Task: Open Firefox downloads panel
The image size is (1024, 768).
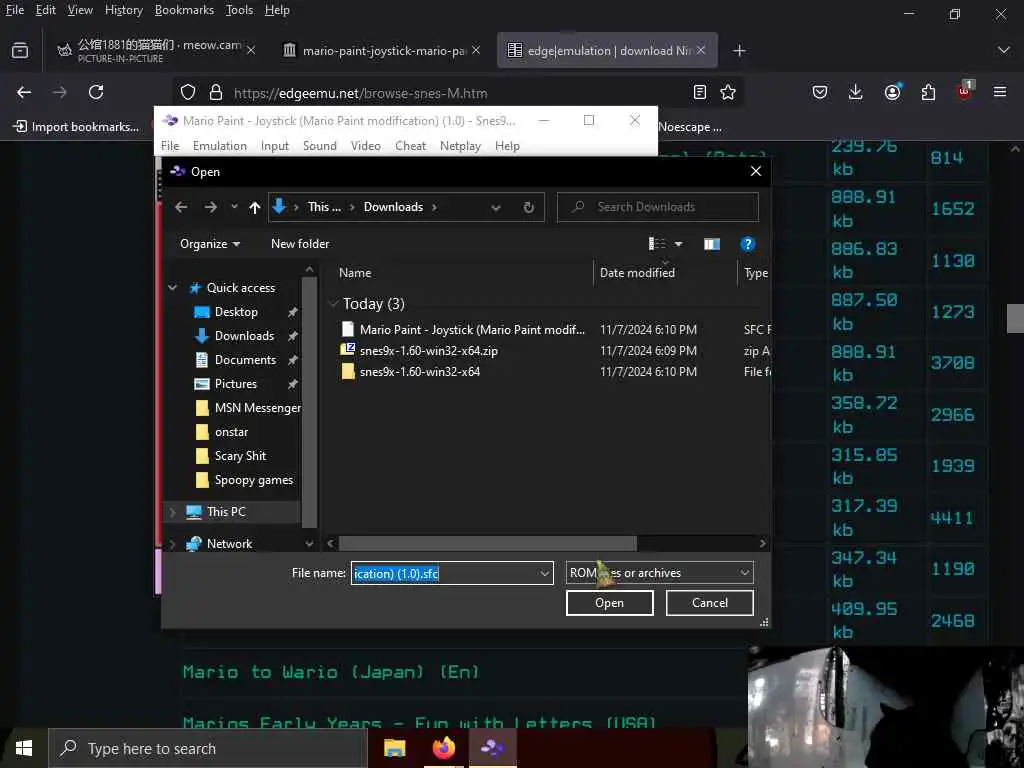Action: tap(856, 92)
